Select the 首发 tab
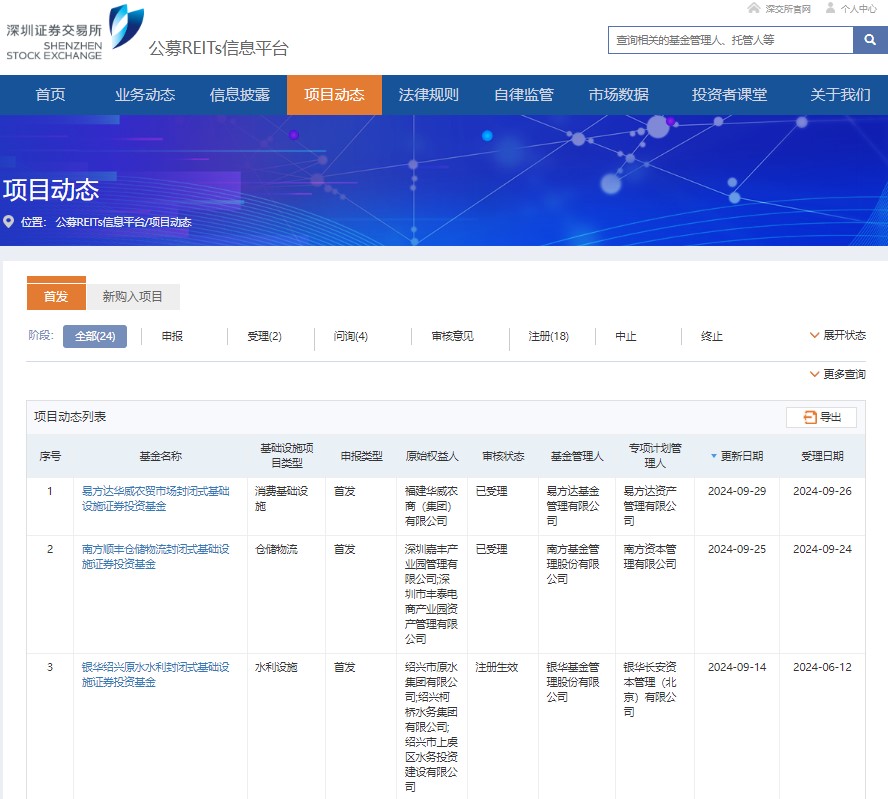This screenshot has height=799, width=888. 56,296
